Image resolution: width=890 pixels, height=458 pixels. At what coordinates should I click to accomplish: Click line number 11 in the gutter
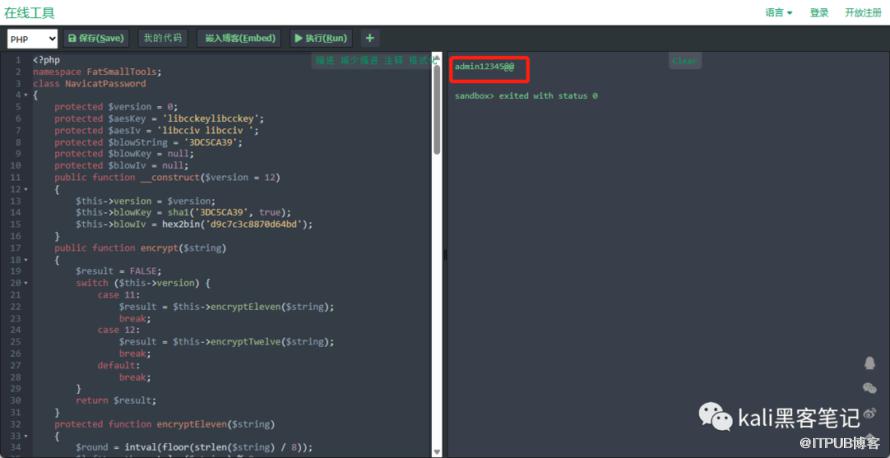pos(16,178)
